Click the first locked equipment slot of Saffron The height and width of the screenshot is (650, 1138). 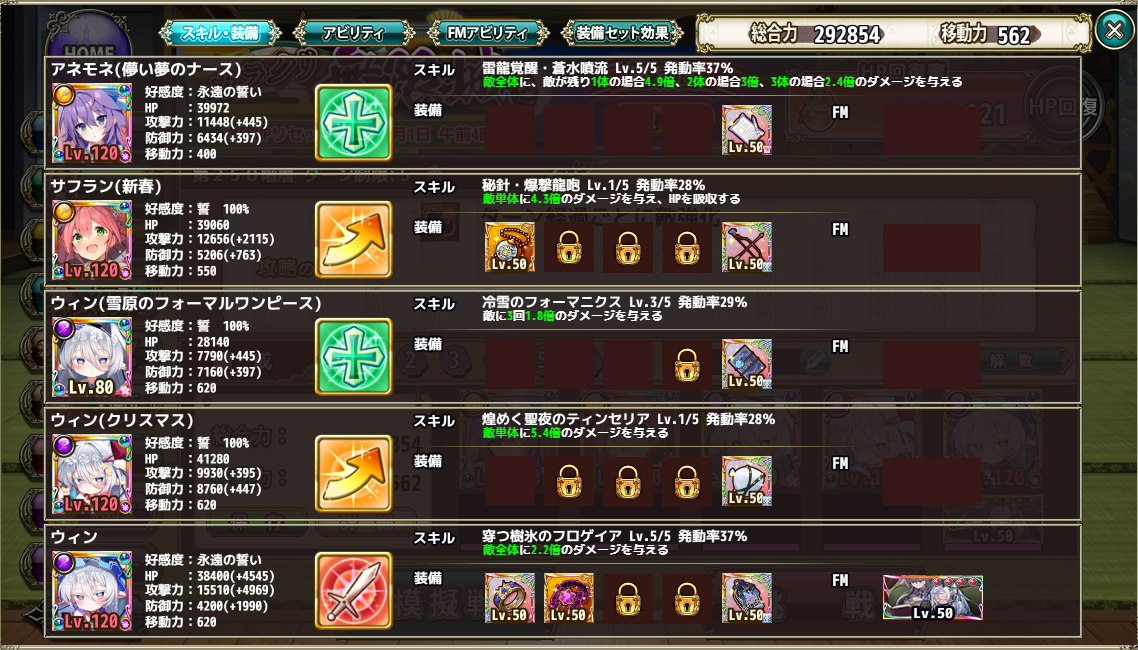(569, 249)
